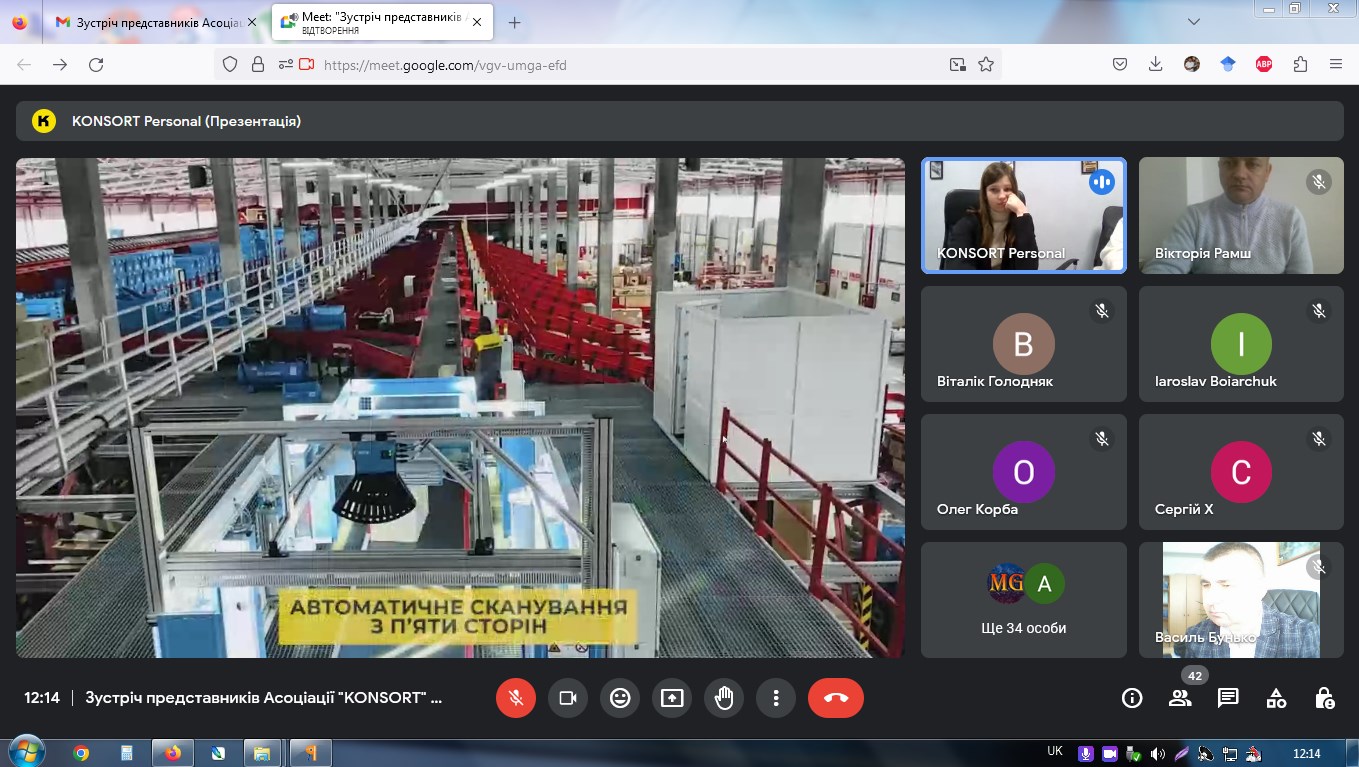The image size is (1359, 767).
Task: Click the KONSORT Personal presentation header
Action: pyautogui.click(x=680, y=121)
